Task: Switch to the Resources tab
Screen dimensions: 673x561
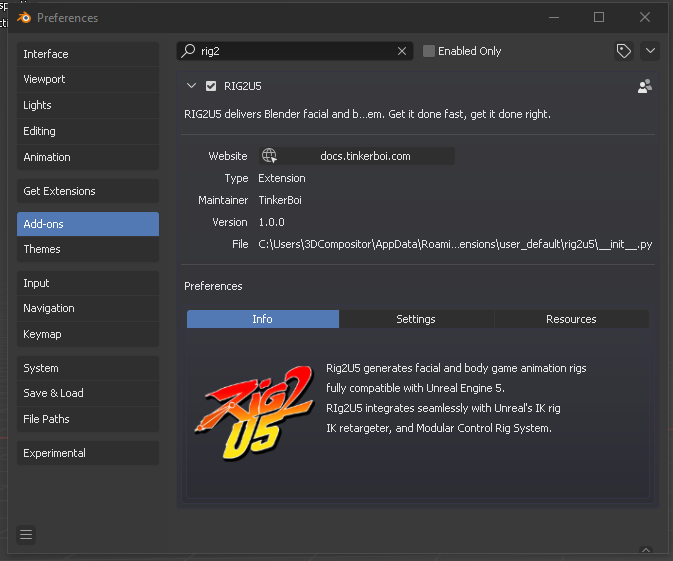Action: click(571, 319)
